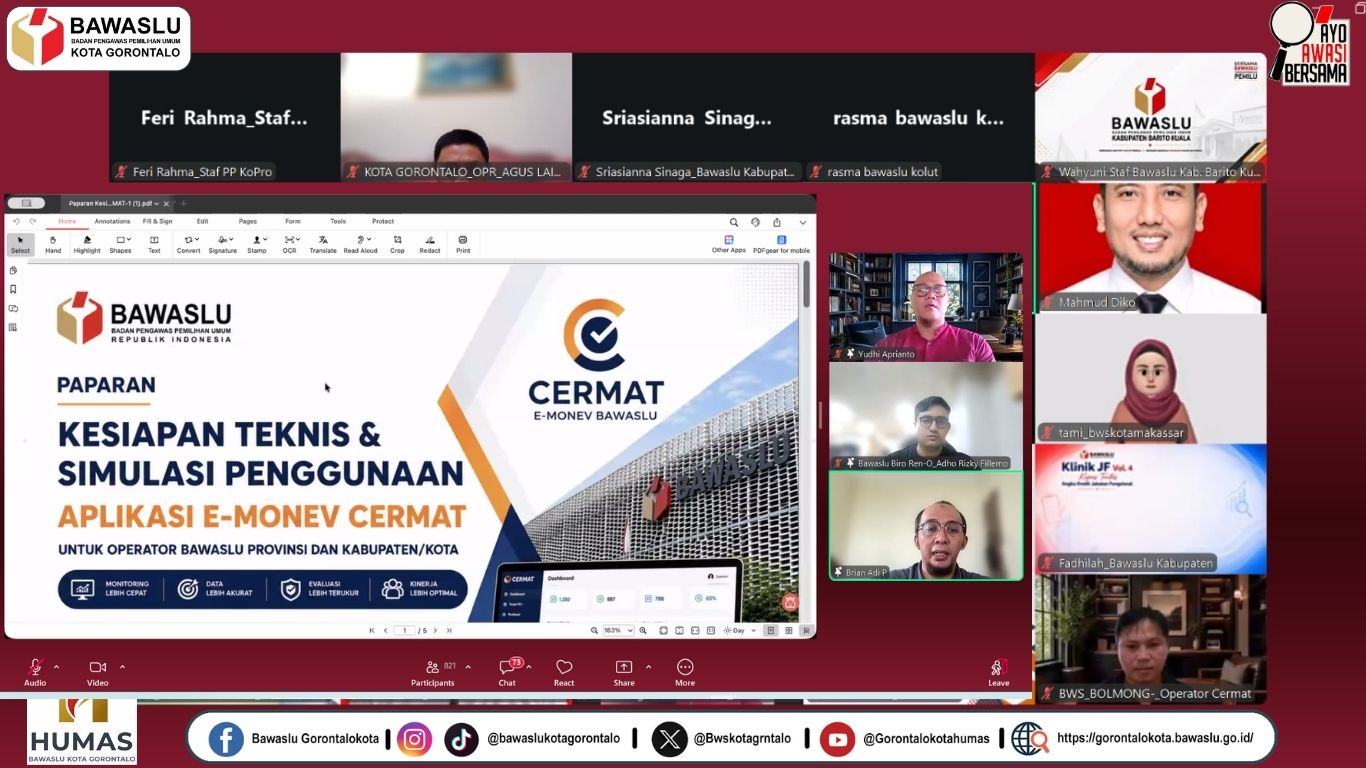Toggle the Select tool

tap(21, 244)
